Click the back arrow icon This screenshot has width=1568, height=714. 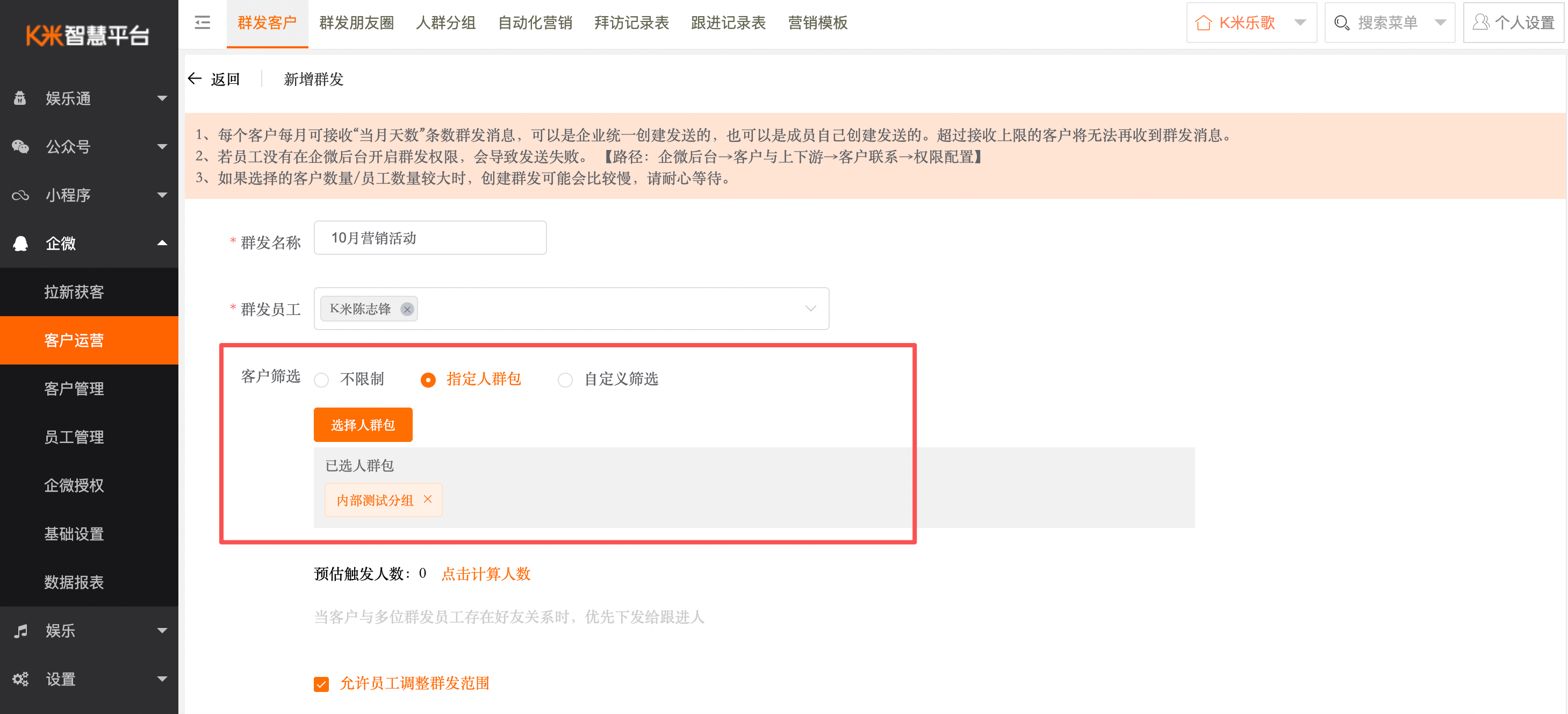(x=195, y=78)
